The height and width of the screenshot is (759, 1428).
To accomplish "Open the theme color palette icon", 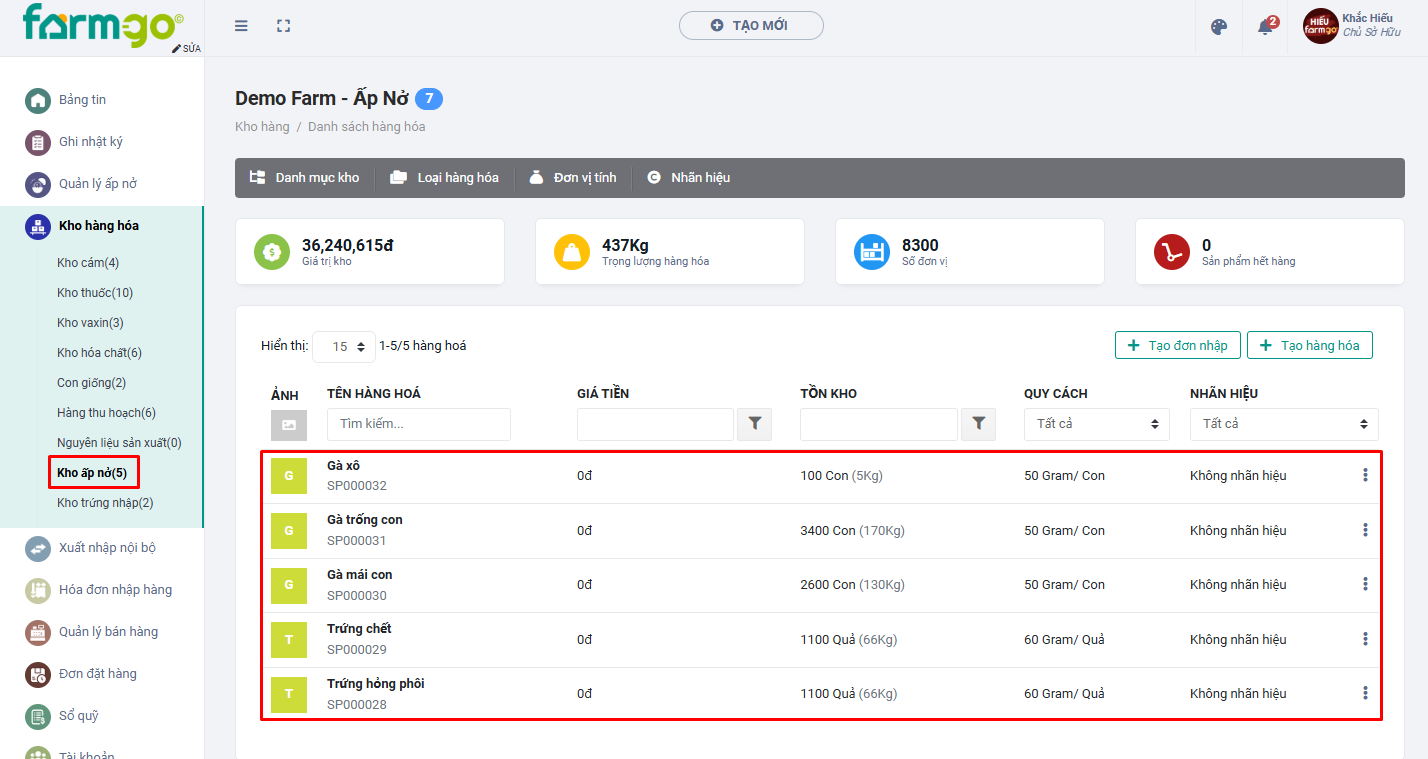I will click(x=1218, y=27).
